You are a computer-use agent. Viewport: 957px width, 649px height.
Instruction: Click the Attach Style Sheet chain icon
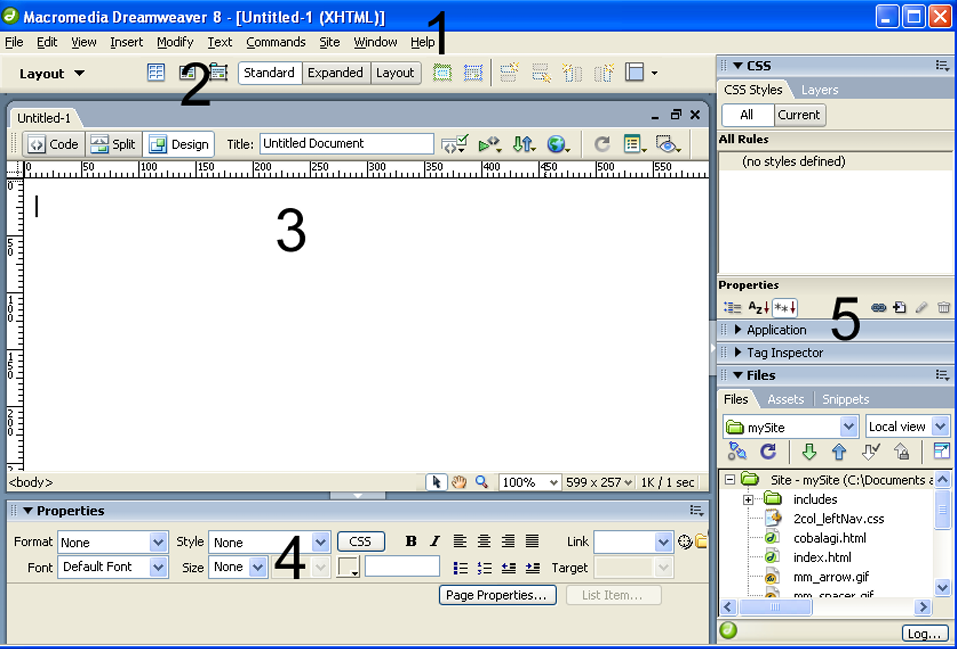click(x=878, y=307)
